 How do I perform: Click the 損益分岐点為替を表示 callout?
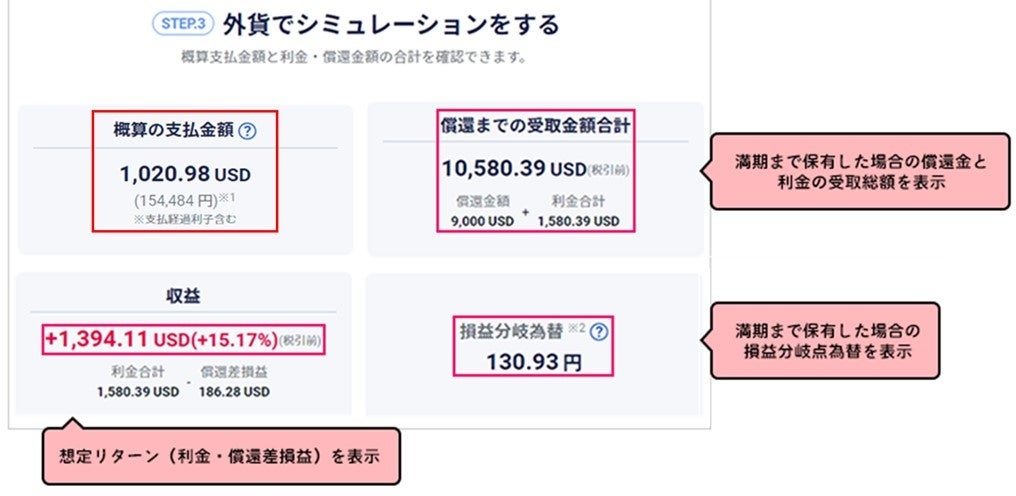[825, 340]
